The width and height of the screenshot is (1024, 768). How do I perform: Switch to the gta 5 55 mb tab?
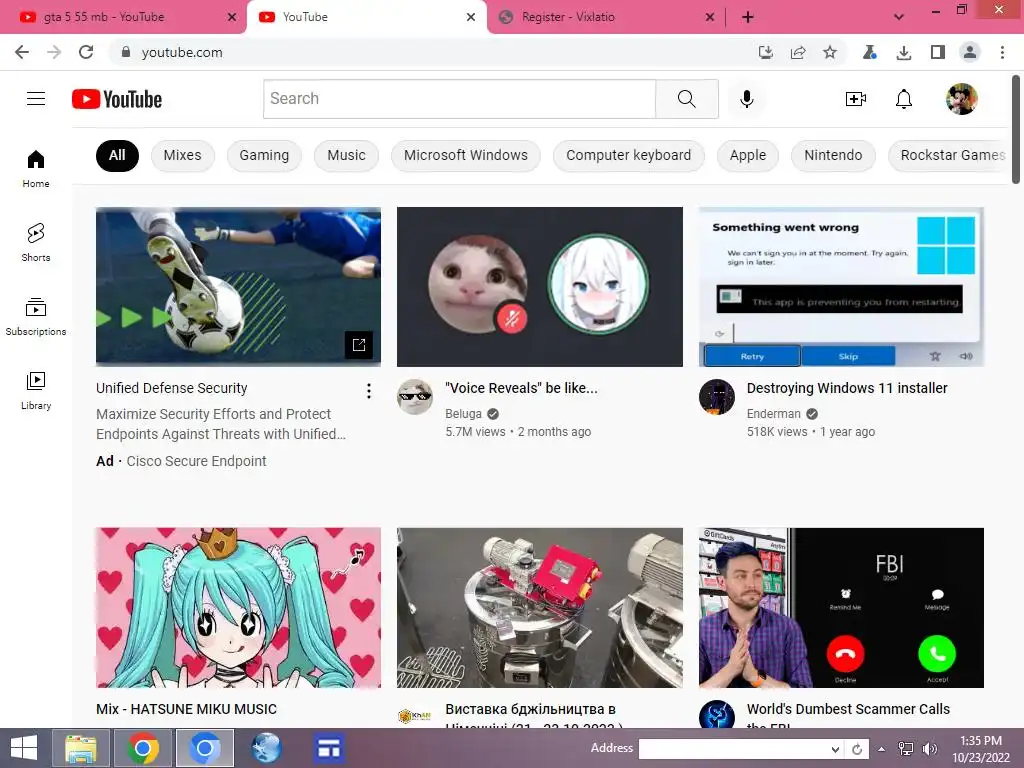click(123, 17)
